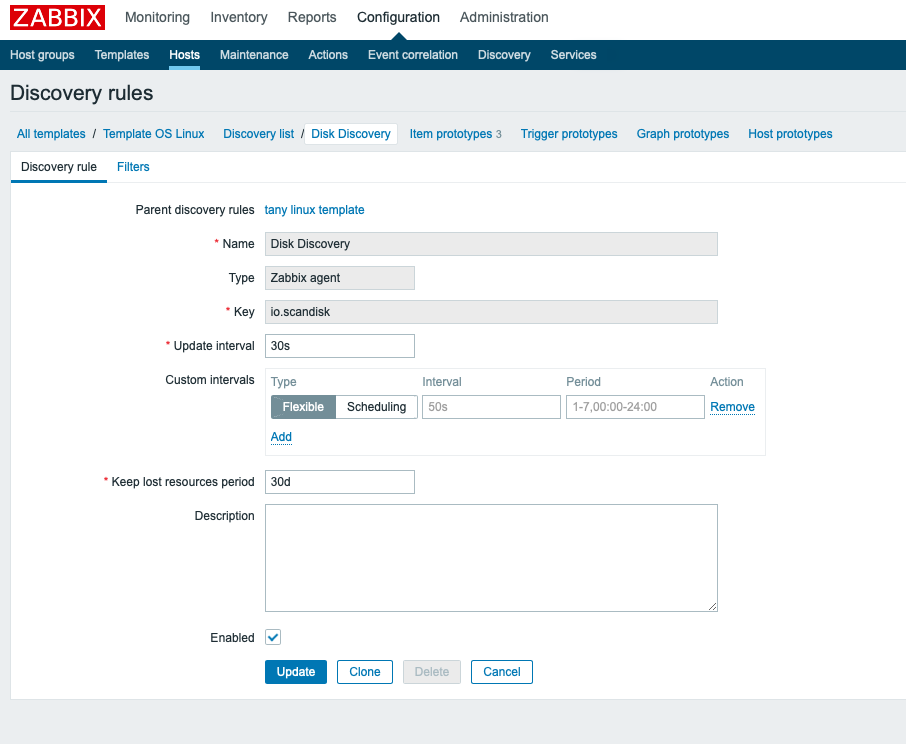
Task: Open the Administration menu
Action: 504,17
